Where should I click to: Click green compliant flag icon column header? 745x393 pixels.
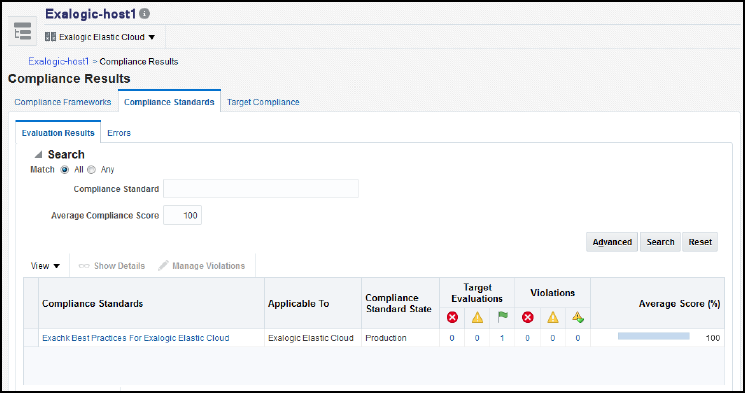[x=502, y=317]
